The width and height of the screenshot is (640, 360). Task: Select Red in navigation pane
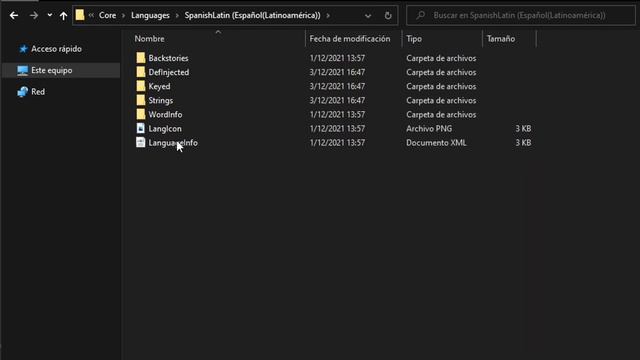coord(38,92)
